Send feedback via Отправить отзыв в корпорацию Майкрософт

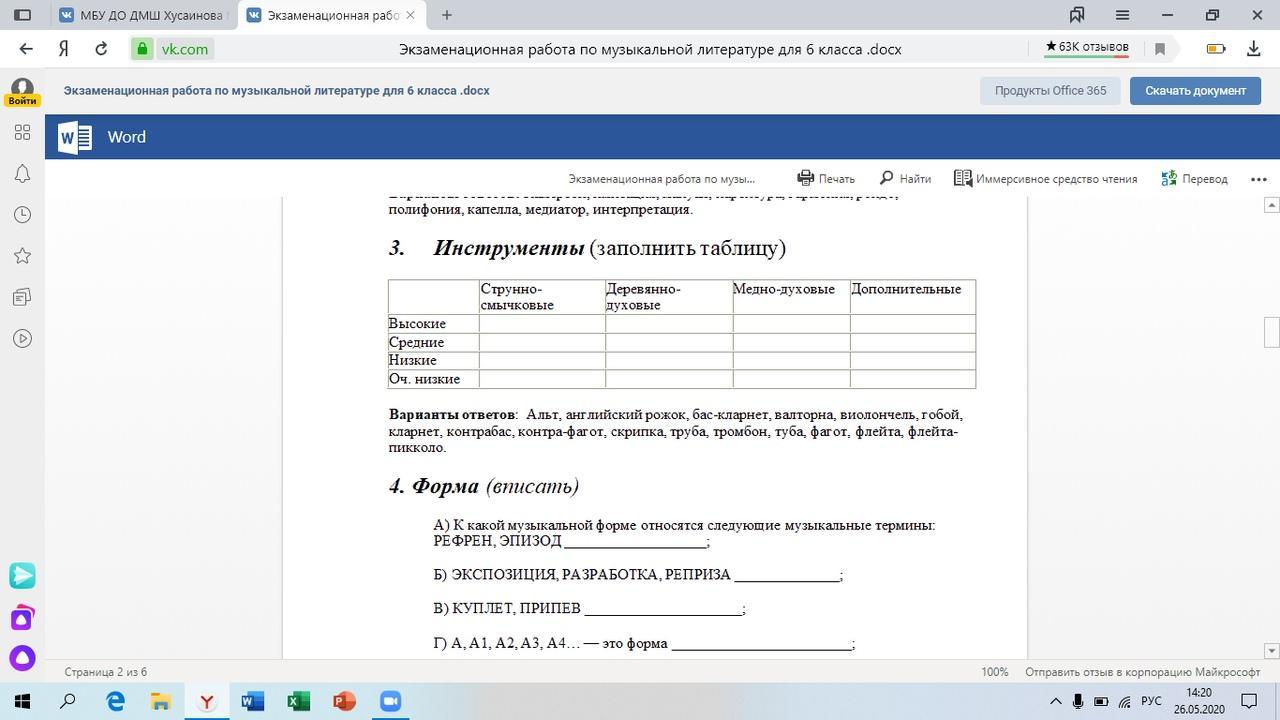tap(1142, 672)
